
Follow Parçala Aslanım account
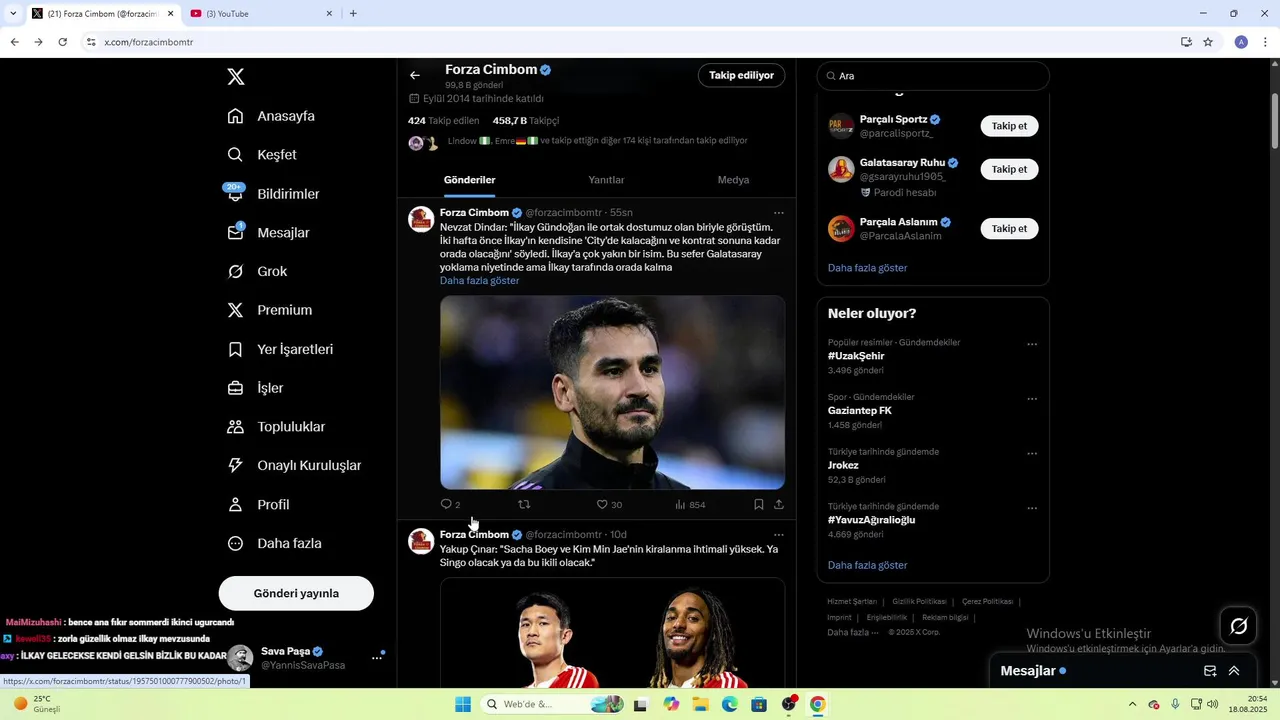pos(1009,229)
